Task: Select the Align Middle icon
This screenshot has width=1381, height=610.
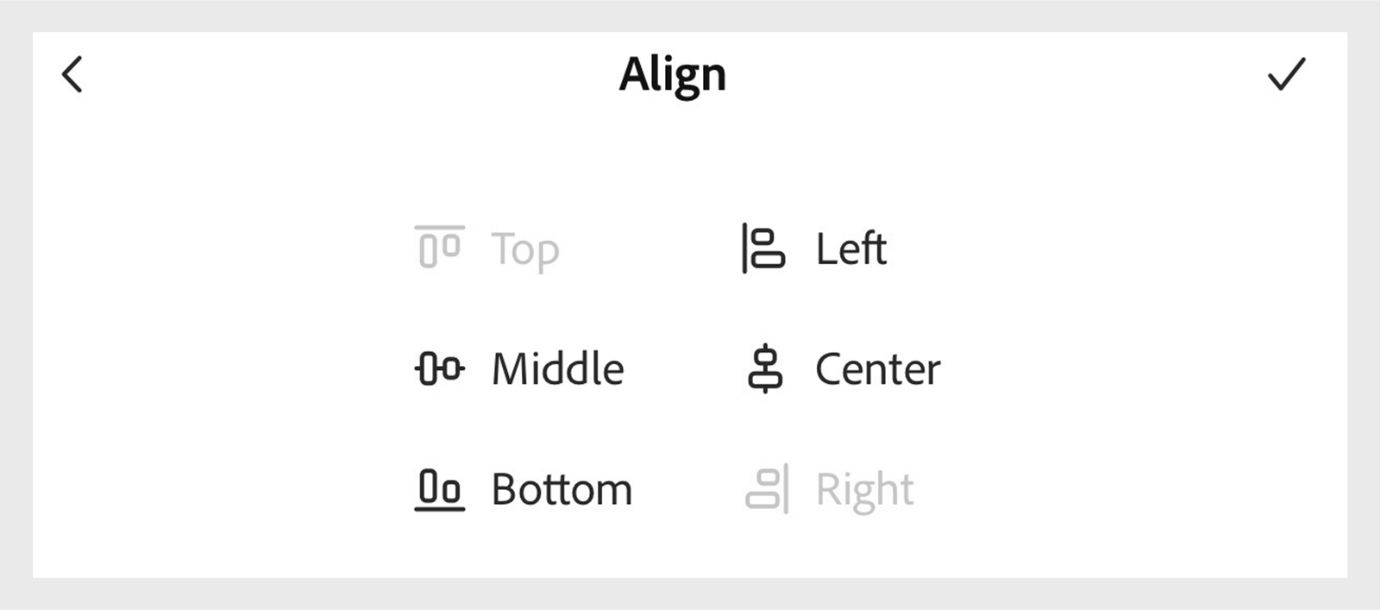Action: tap(437, 368)
